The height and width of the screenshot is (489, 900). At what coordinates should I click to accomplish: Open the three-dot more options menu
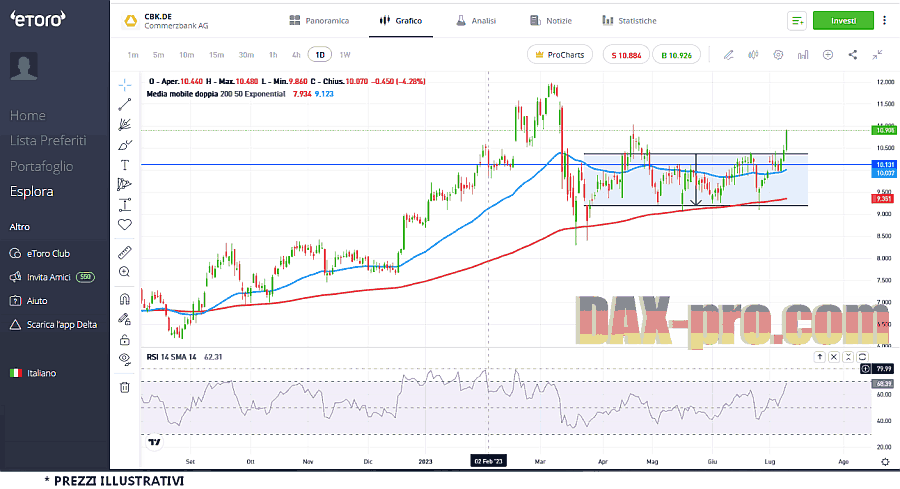tap(885, 21)
